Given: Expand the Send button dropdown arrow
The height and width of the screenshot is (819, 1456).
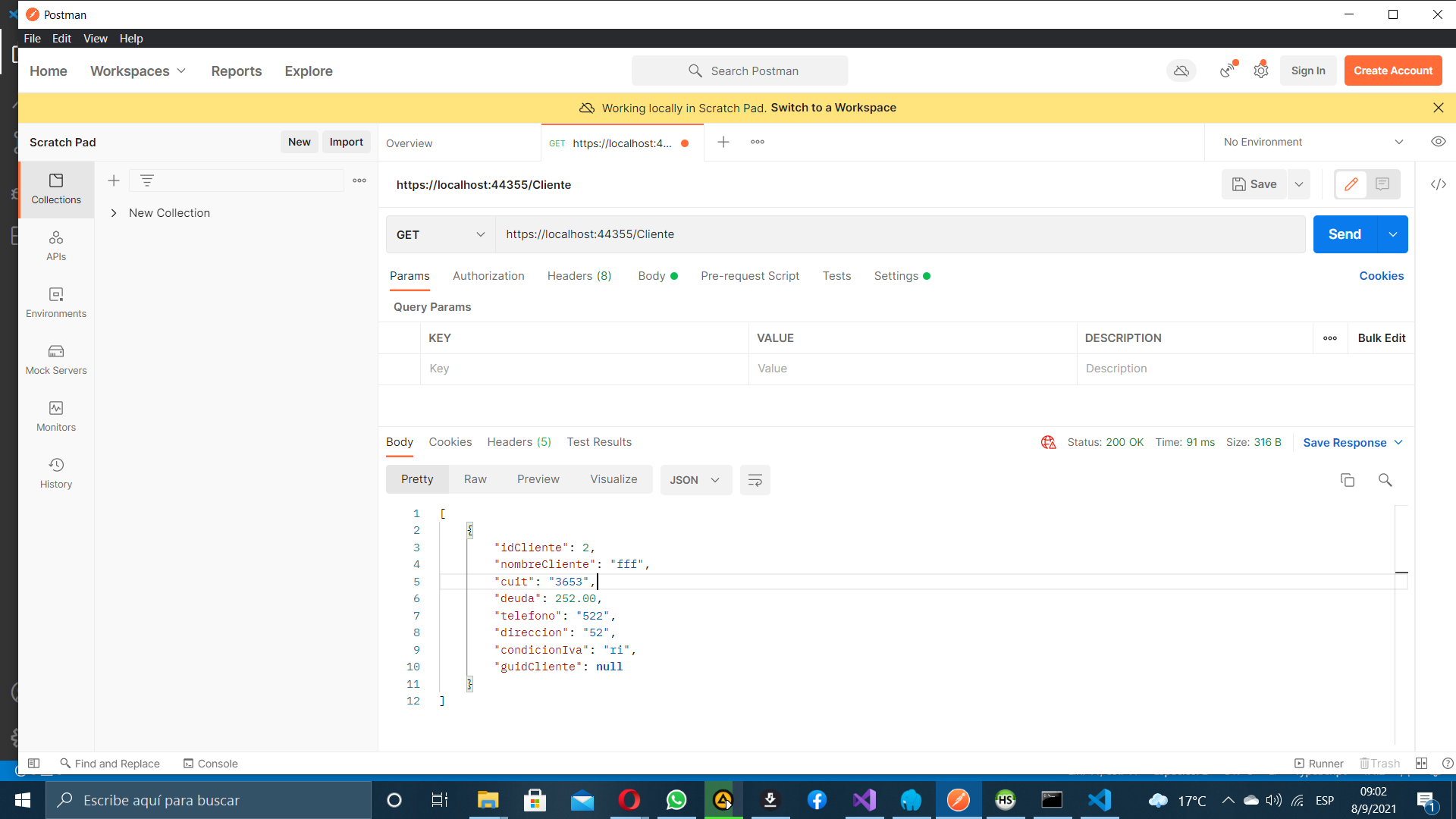Looking at the screenshot, I should point(1392,234).
